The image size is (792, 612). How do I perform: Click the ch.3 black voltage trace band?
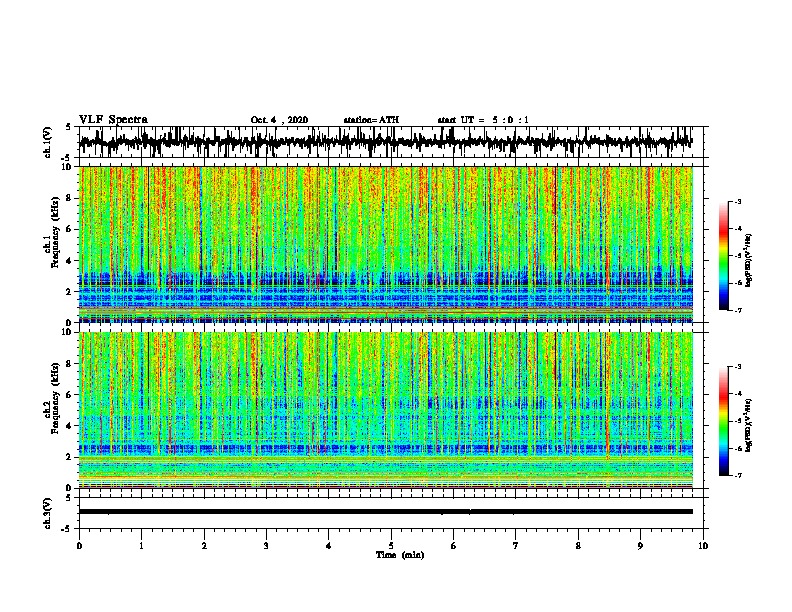tap(385, 512)
